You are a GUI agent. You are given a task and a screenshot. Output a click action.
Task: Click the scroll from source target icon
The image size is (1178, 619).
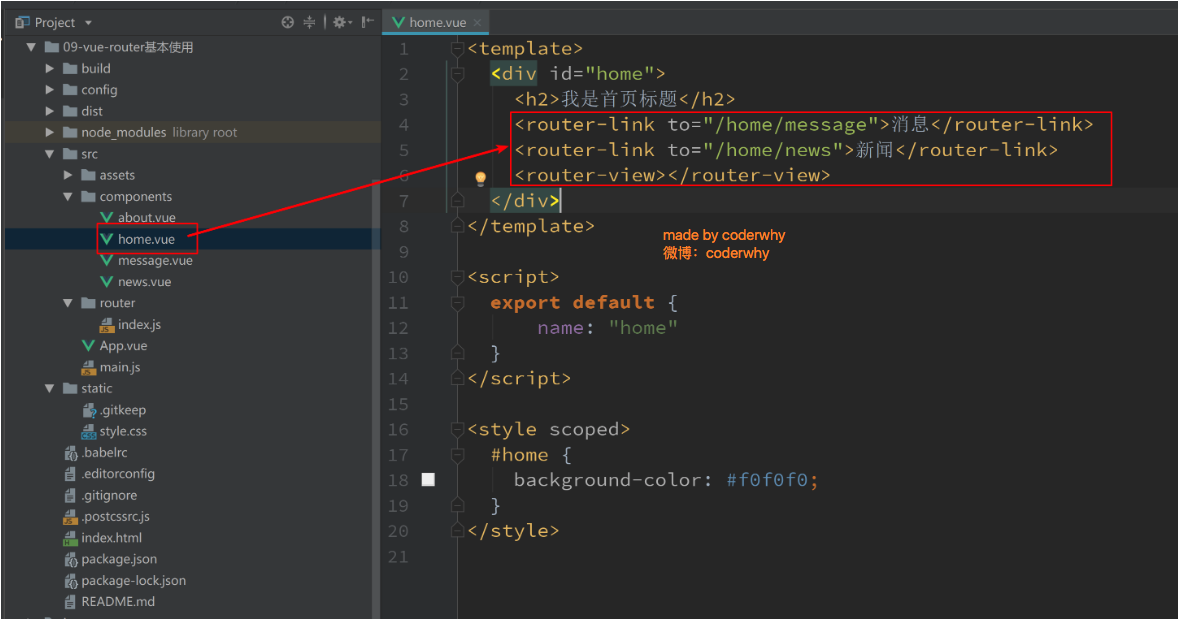(287, 23)
